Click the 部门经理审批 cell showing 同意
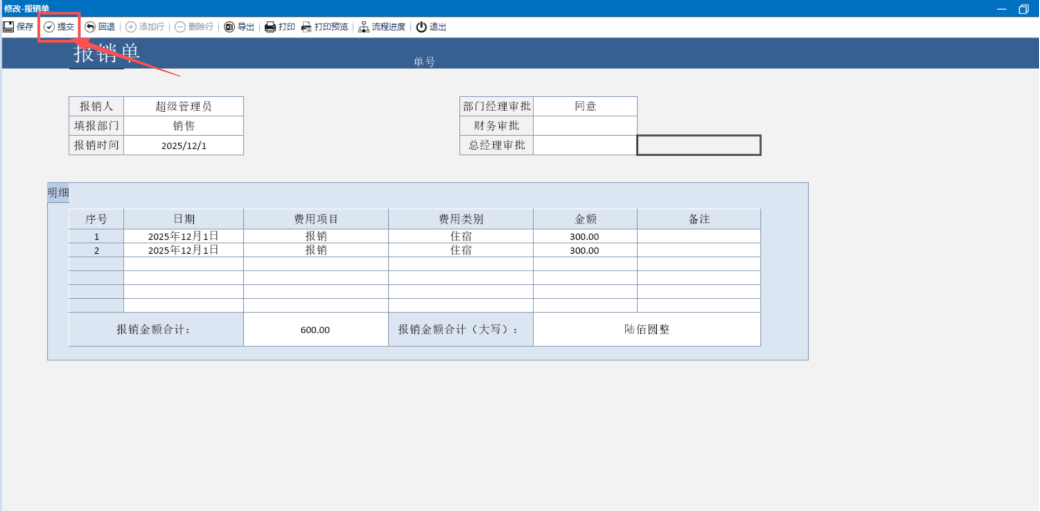 click(x=585, y=106)
